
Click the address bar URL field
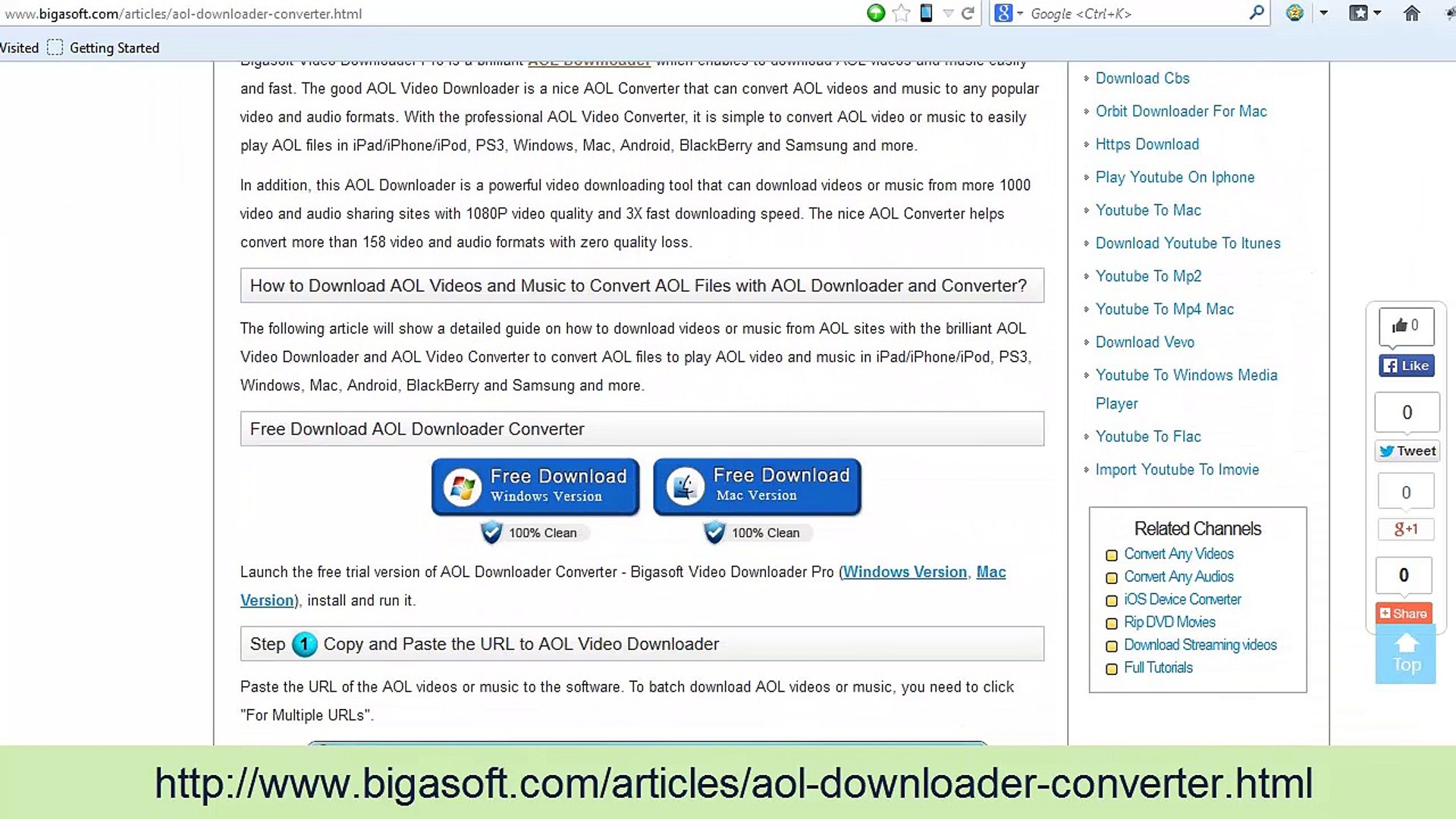coord(432,14)
